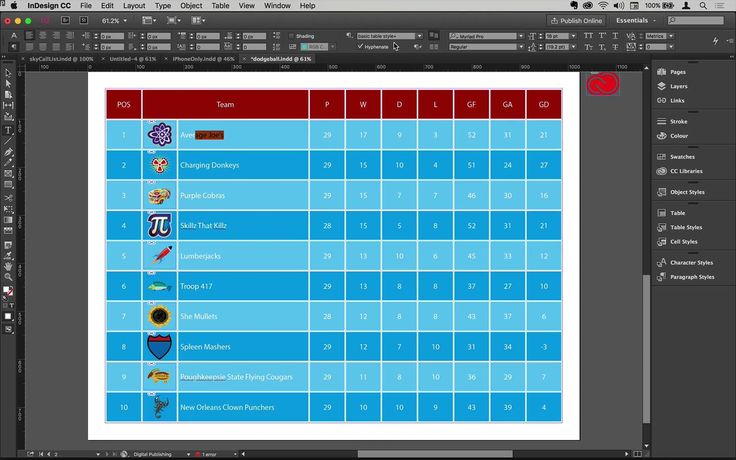Screen dimensions: 736x460
Task: Select the Eyedropper tool
Action: click(x=8, y=256)
